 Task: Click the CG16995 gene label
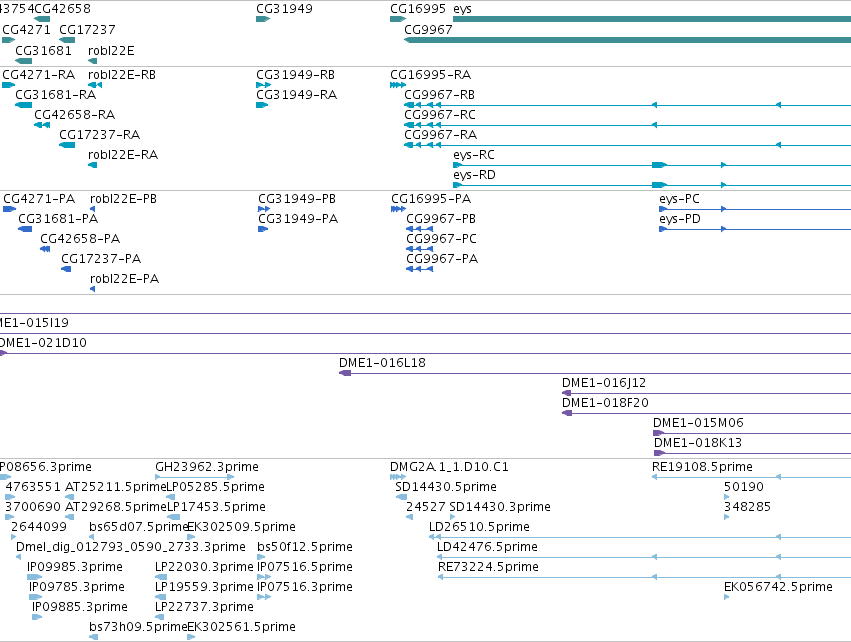coord(418,9)
